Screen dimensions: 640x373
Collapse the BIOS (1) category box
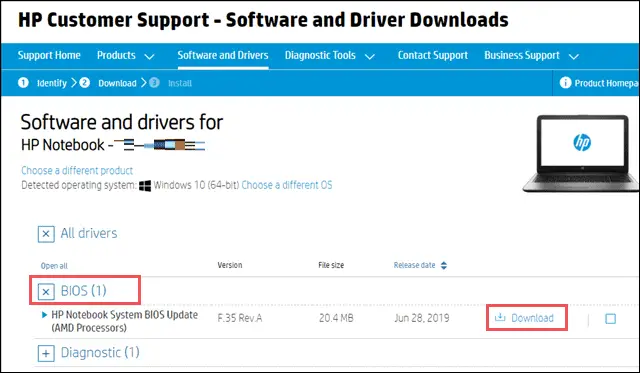point(46,292)
